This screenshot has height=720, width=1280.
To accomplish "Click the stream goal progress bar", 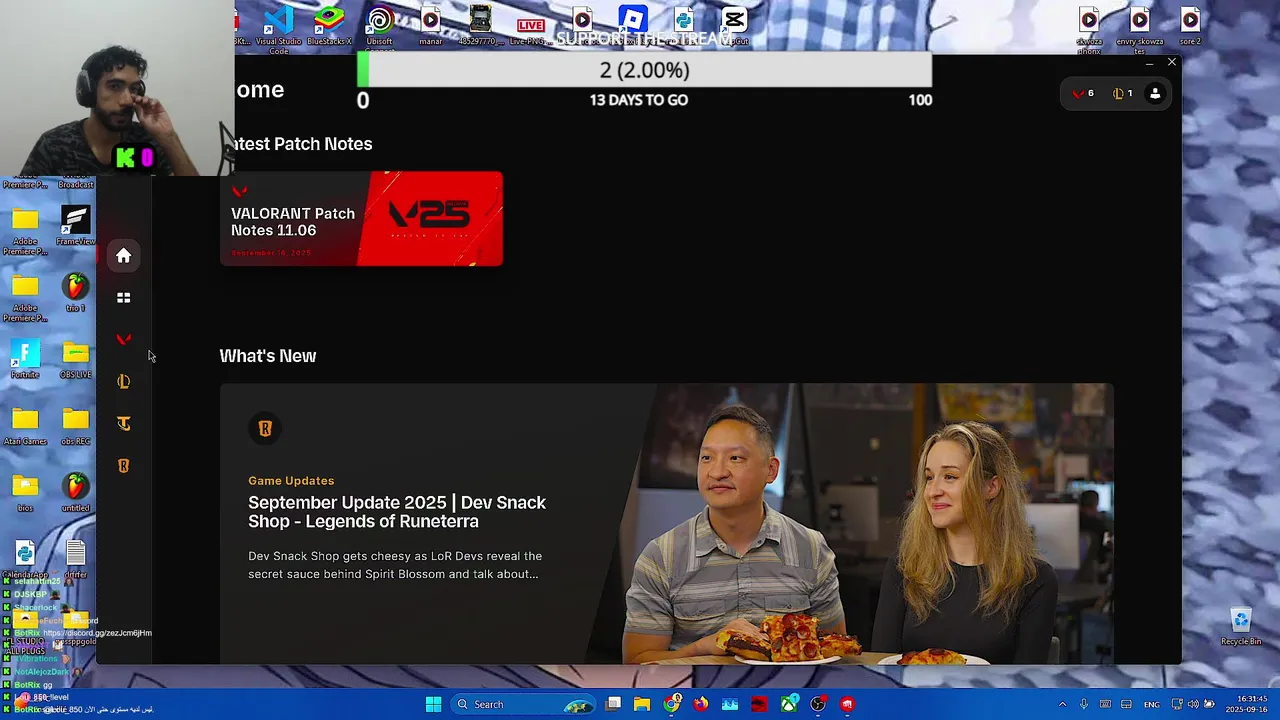I will (644, 70).
